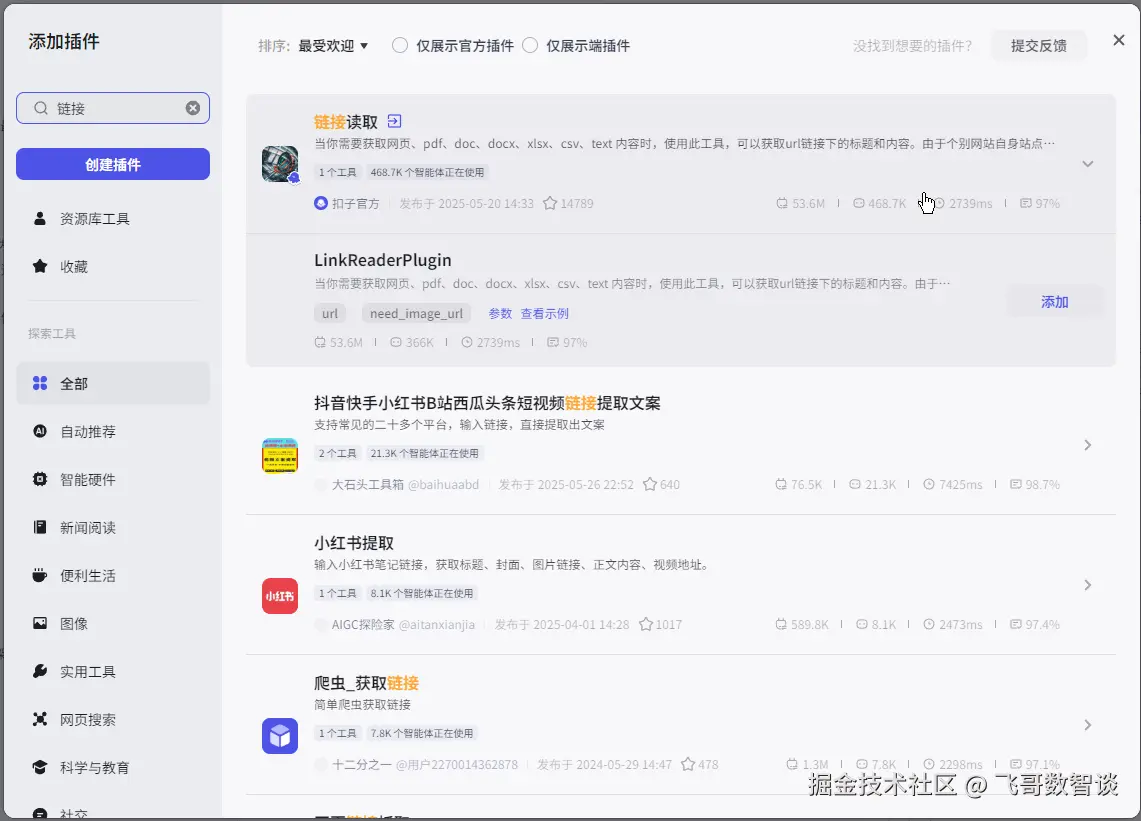Select the 新闻阅读 category

pos(113,528)
